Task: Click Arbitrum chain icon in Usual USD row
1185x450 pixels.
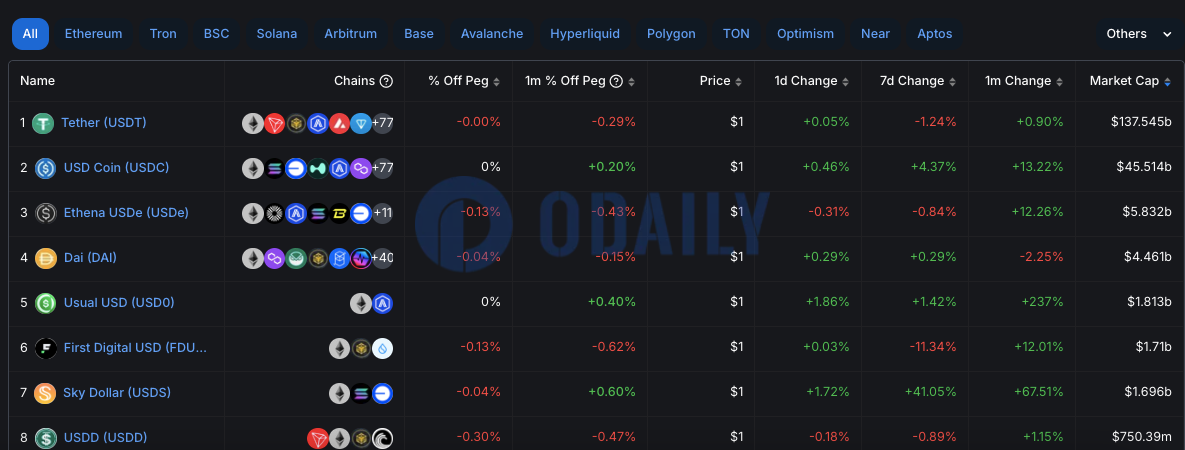Action: coord(382,303)
